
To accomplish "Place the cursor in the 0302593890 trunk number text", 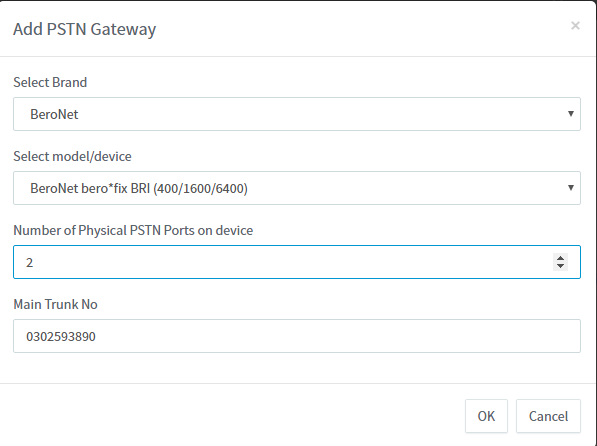I will tap(61, 336).
